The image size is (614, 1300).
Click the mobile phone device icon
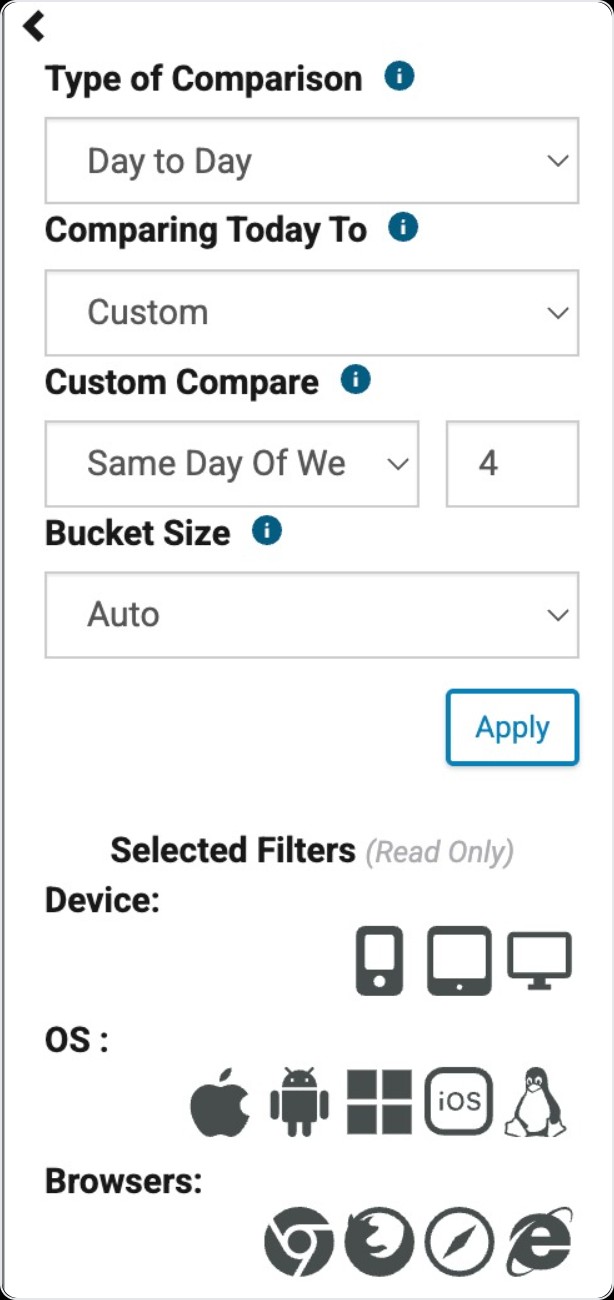click(x=380, y=960)
